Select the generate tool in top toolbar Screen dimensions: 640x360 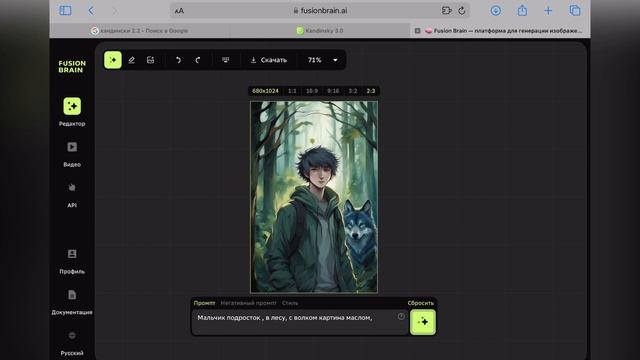coord(113,60)
